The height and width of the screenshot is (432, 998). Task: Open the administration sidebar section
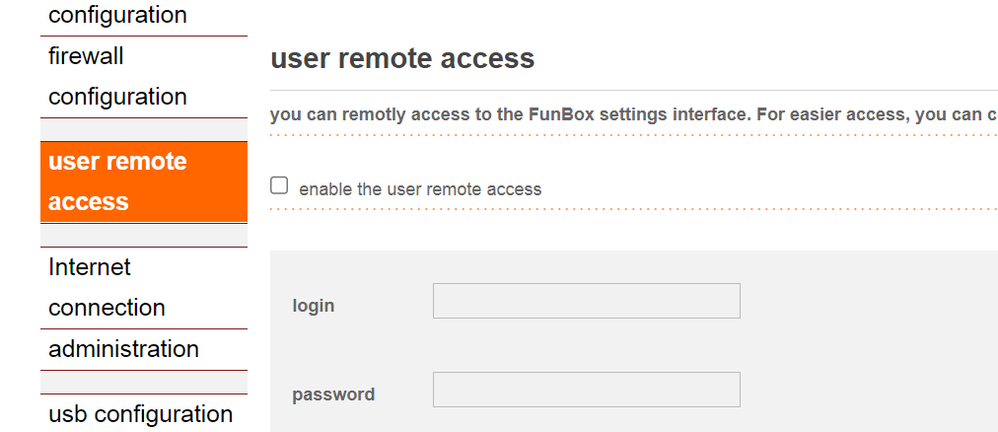click(123, 349)
